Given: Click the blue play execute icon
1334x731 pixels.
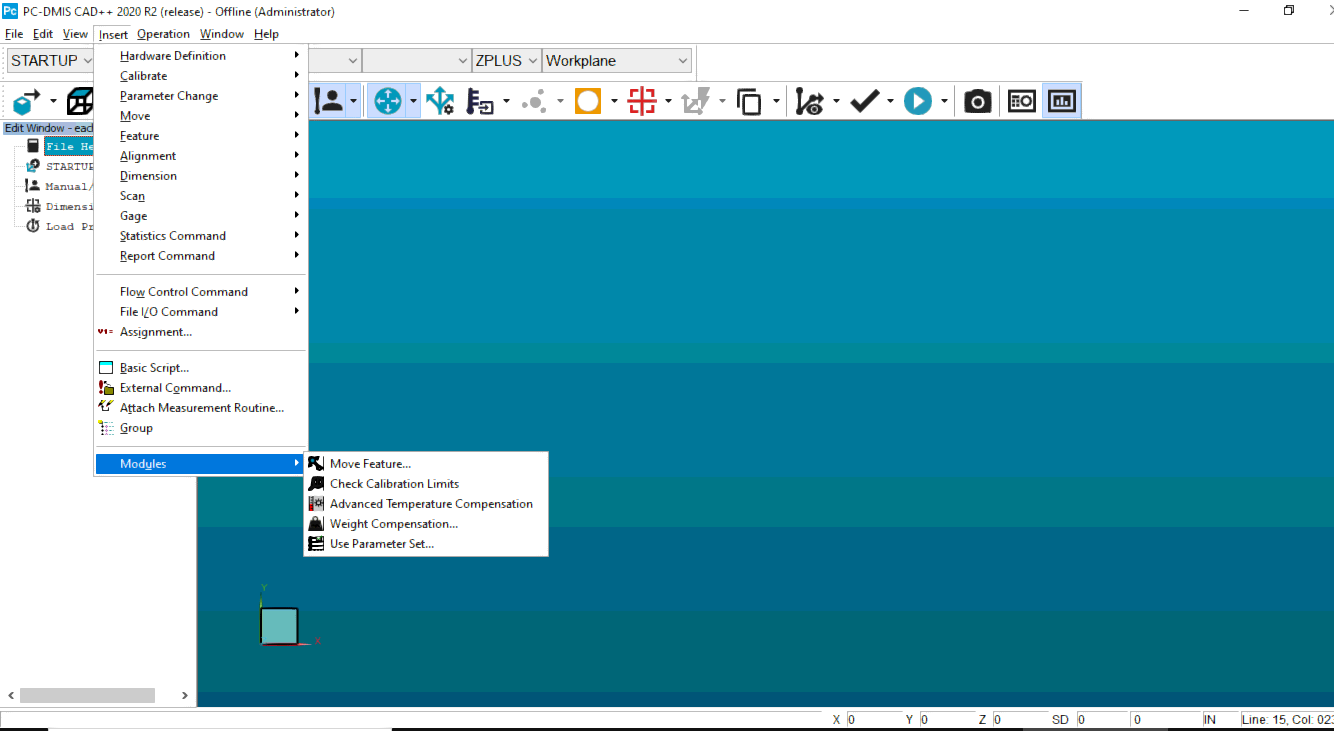Looking at the screenshot, I should pyautogui.click(x=918, y=101).
